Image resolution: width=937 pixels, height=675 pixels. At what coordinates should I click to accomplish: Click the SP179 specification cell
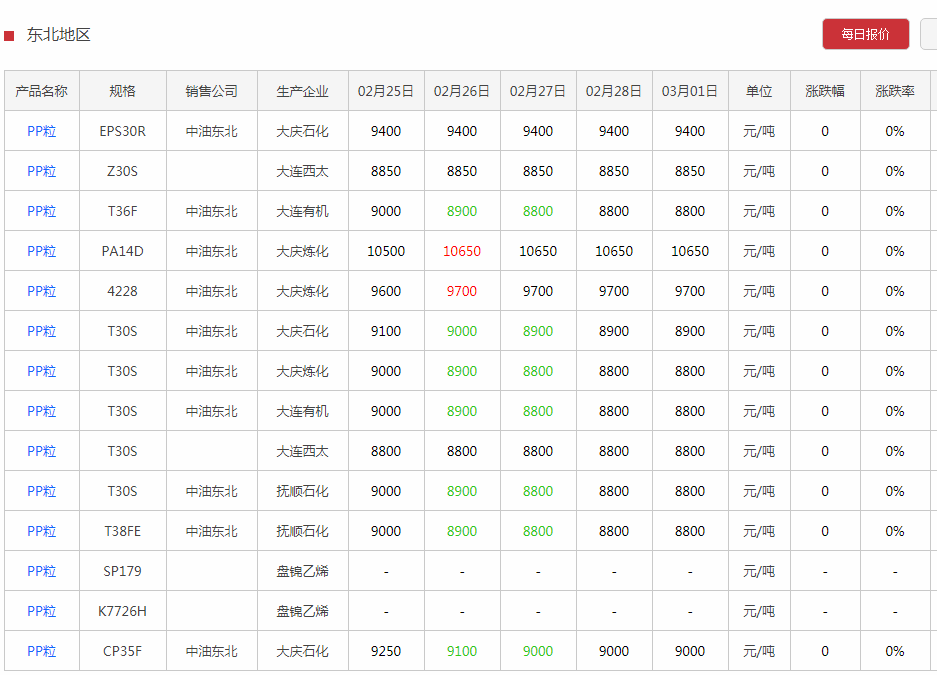tap(123, 571)
